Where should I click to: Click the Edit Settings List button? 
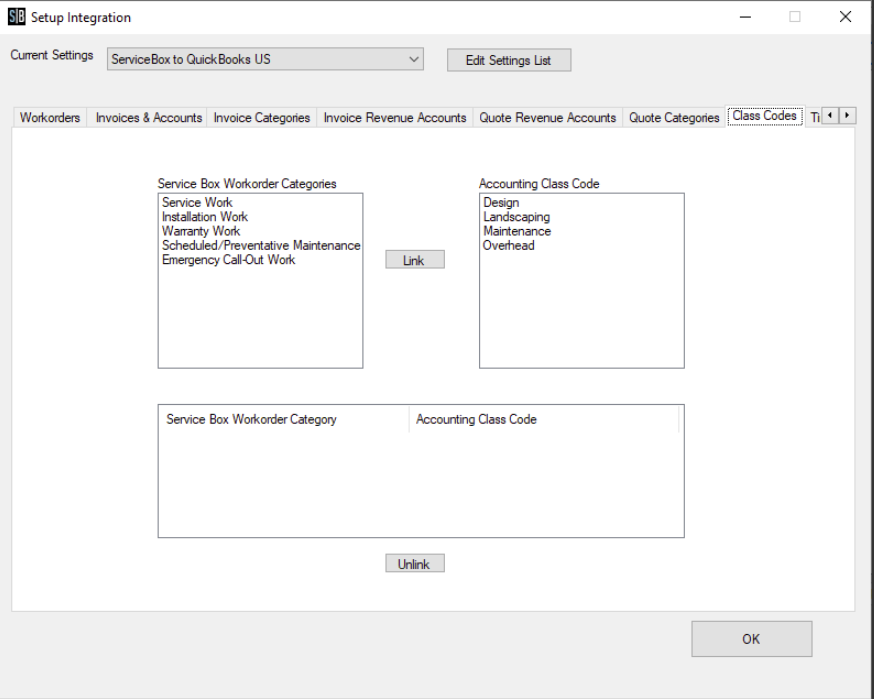click(509, 60)
